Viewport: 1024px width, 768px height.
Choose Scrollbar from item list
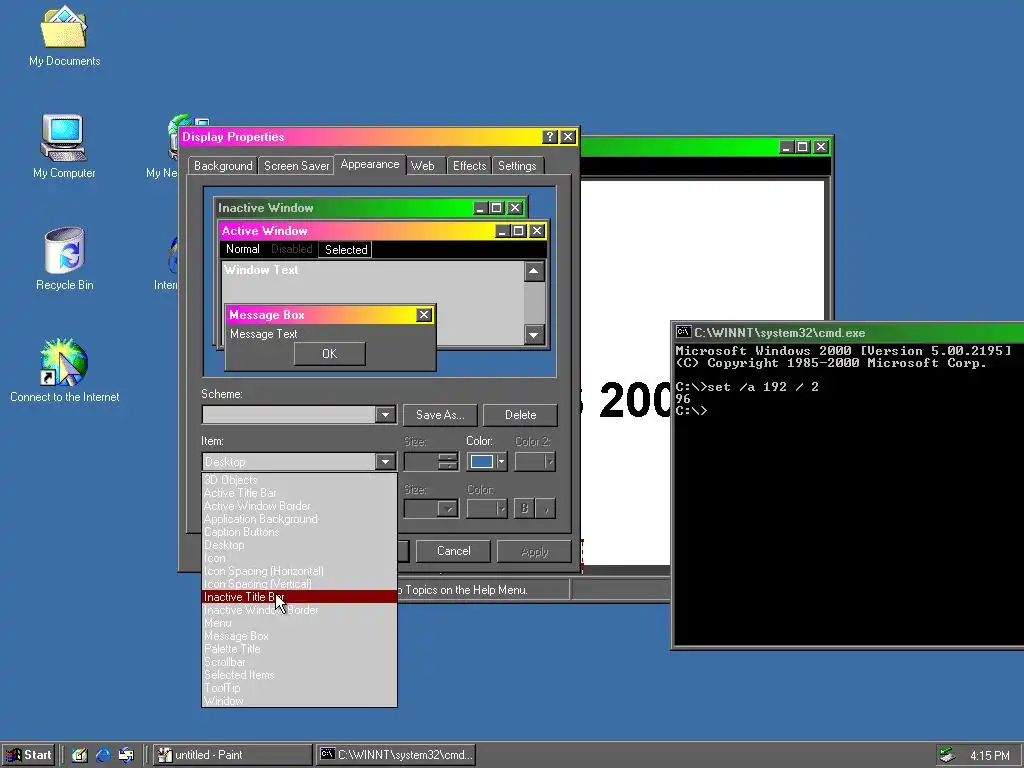coord(299,662)
